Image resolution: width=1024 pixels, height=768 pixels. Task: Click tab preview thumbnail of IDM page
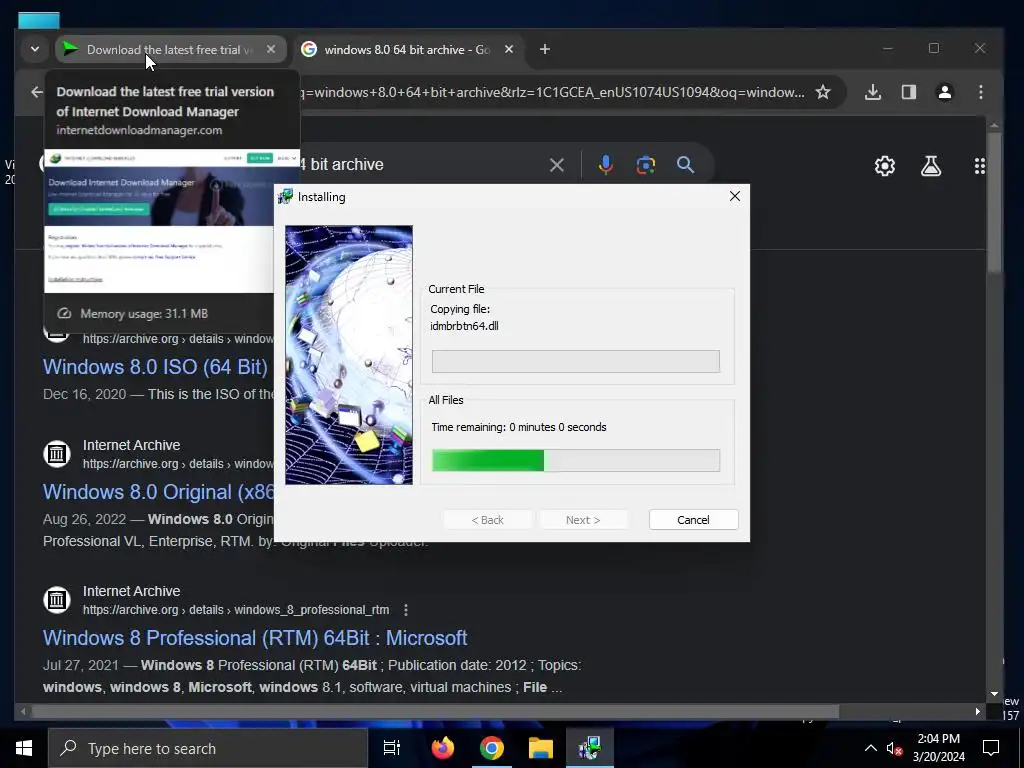click(159, 220)
